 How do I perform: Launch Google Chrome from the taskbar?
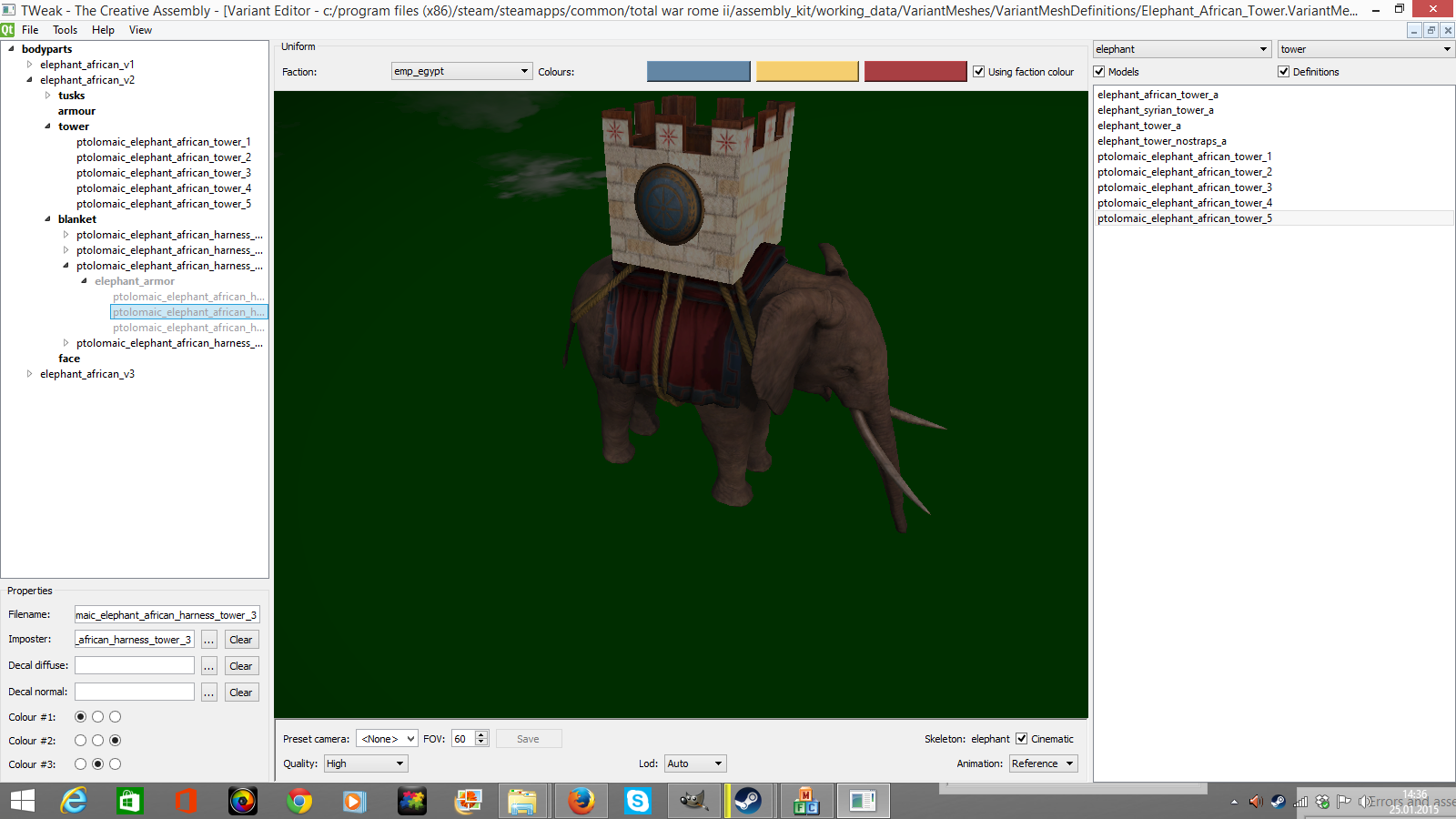click(299, 801)
